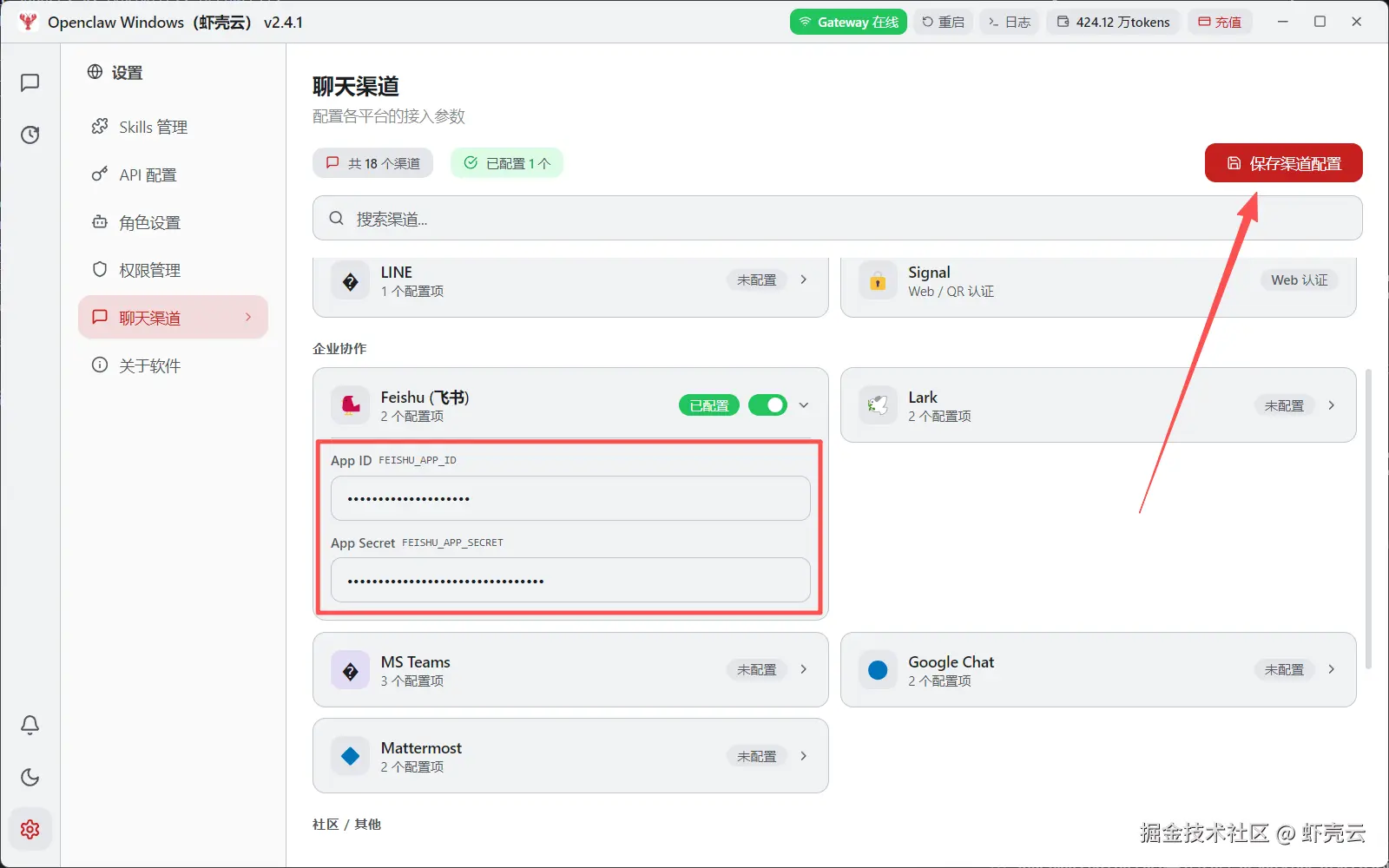The image size is (1389, 868).
Task: Disable the Feishu channel toggle
Action: pos(767,404)
